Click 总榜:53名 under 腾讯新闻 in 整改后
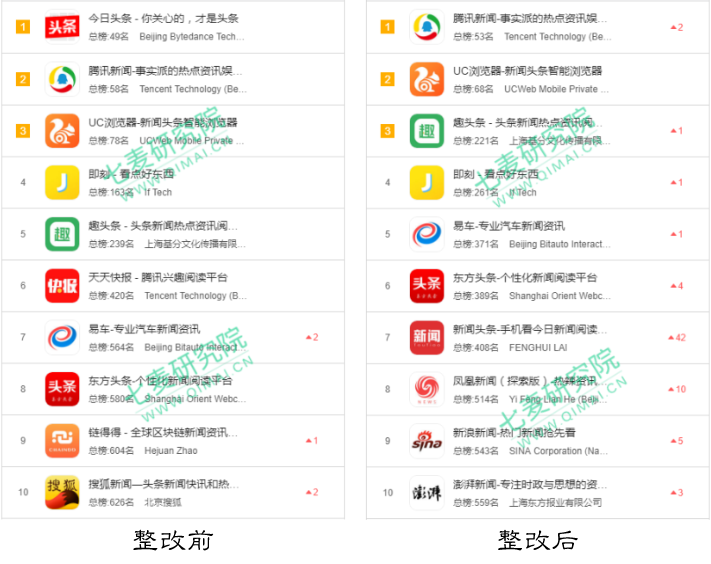 (x=473, y=36)
